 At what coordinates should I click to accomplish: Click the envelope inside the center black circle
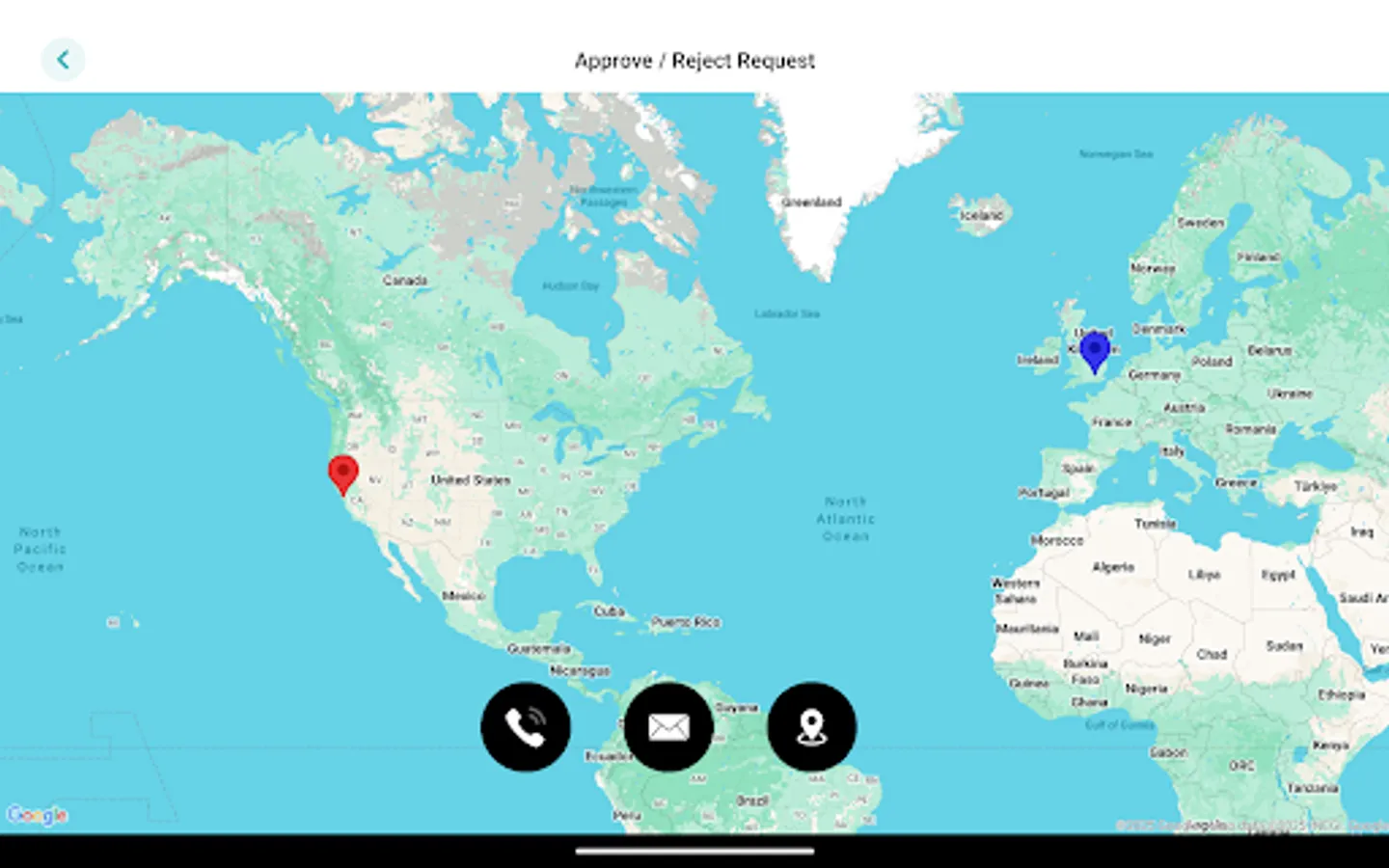(669, 726)
